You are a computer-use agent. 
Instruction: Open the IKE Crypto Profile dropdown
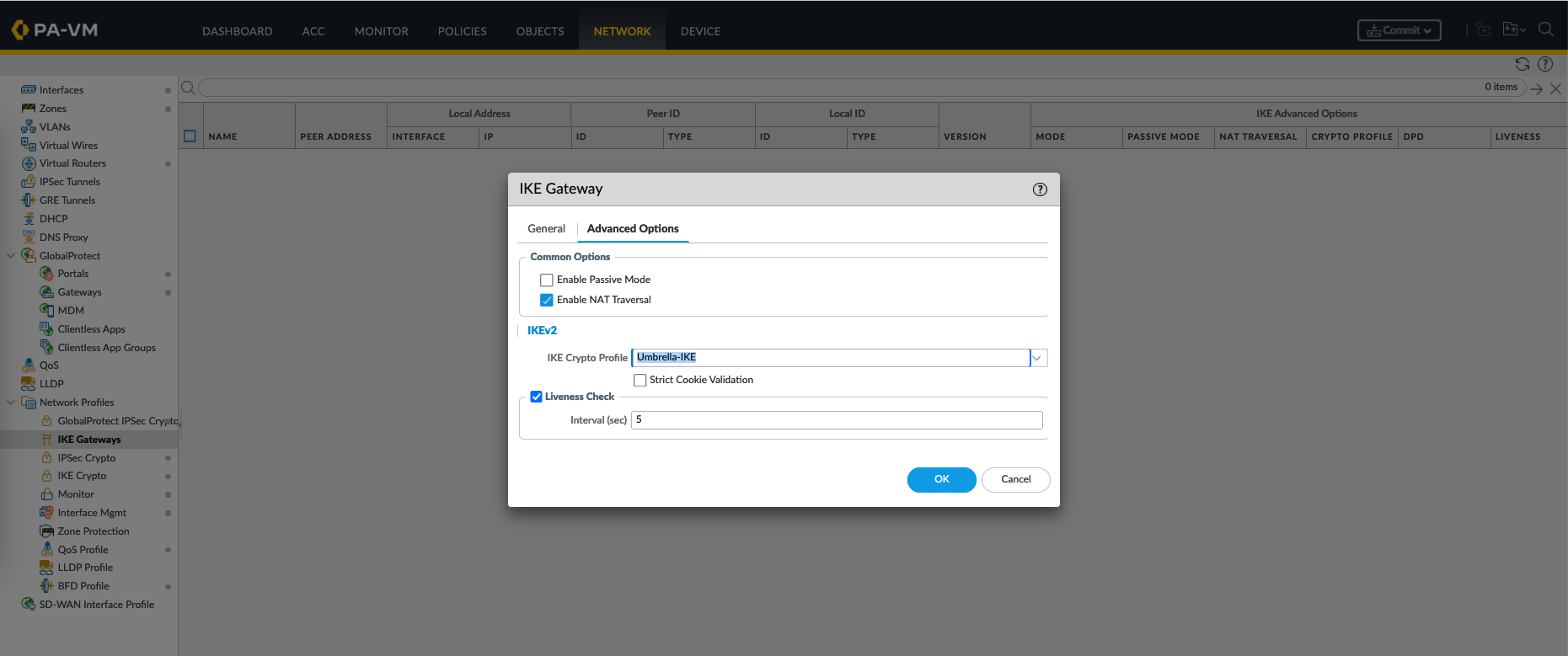pyautogui.click(x=1038, y=358)
